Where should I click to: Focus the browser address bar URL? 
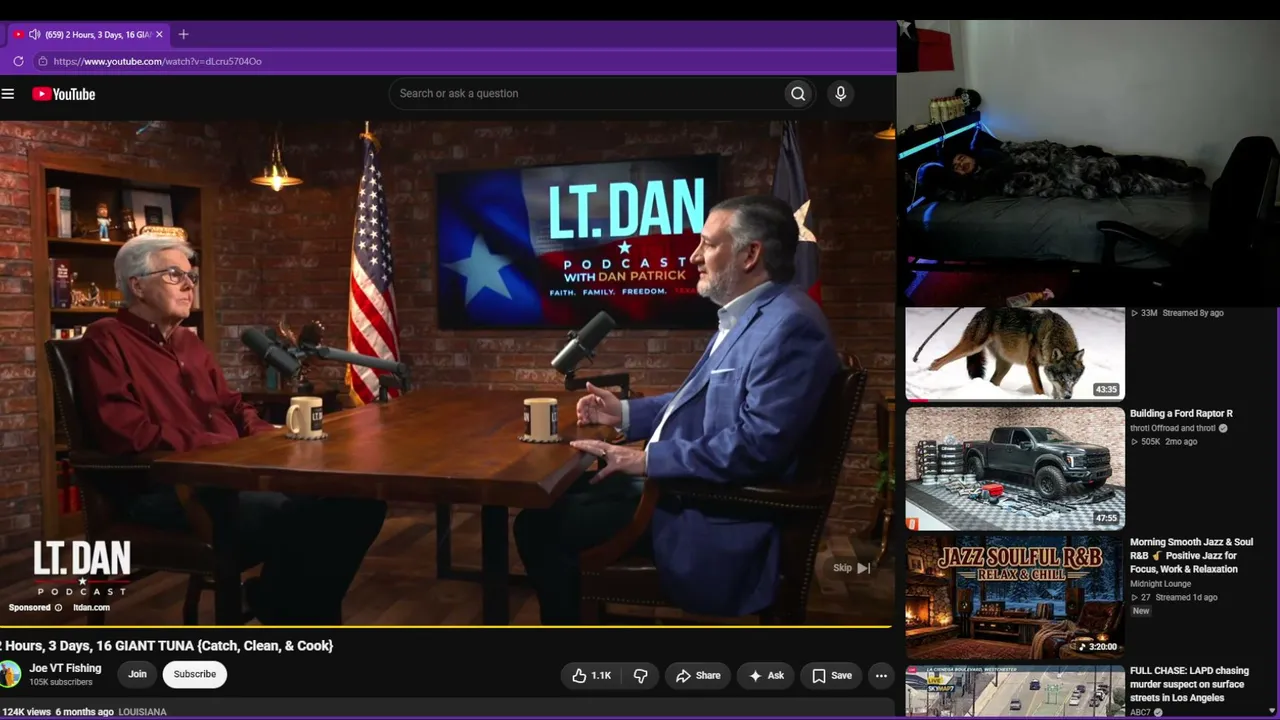tap(158, 61)
